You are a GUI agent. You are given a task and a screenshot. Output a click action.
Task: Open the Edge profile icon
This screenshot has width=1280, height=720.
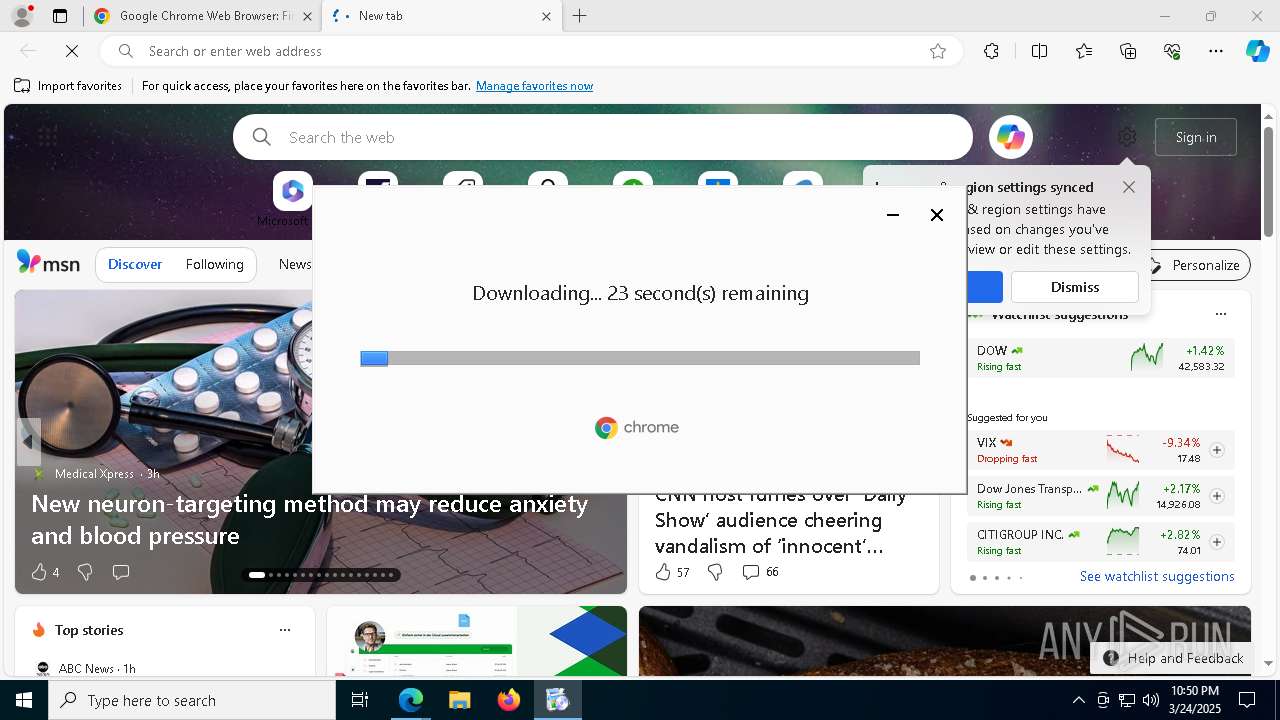click(x=21, y=16)
